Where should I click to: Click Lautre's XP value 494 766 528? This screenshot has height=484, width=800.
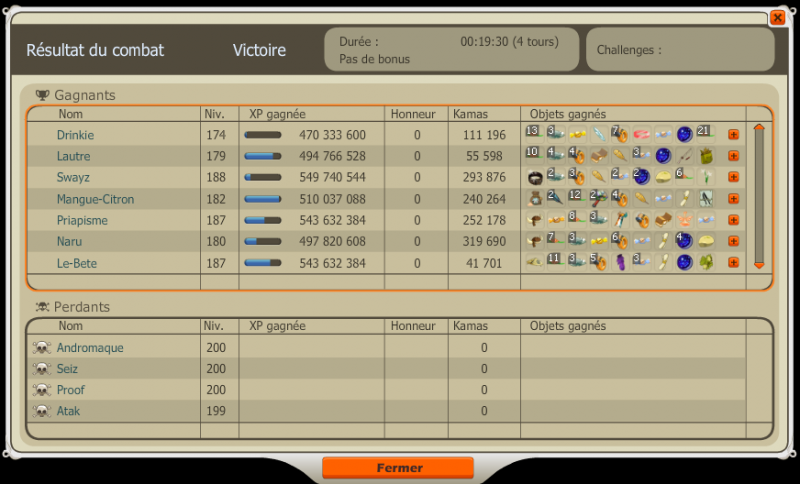(x=332, y=156)
